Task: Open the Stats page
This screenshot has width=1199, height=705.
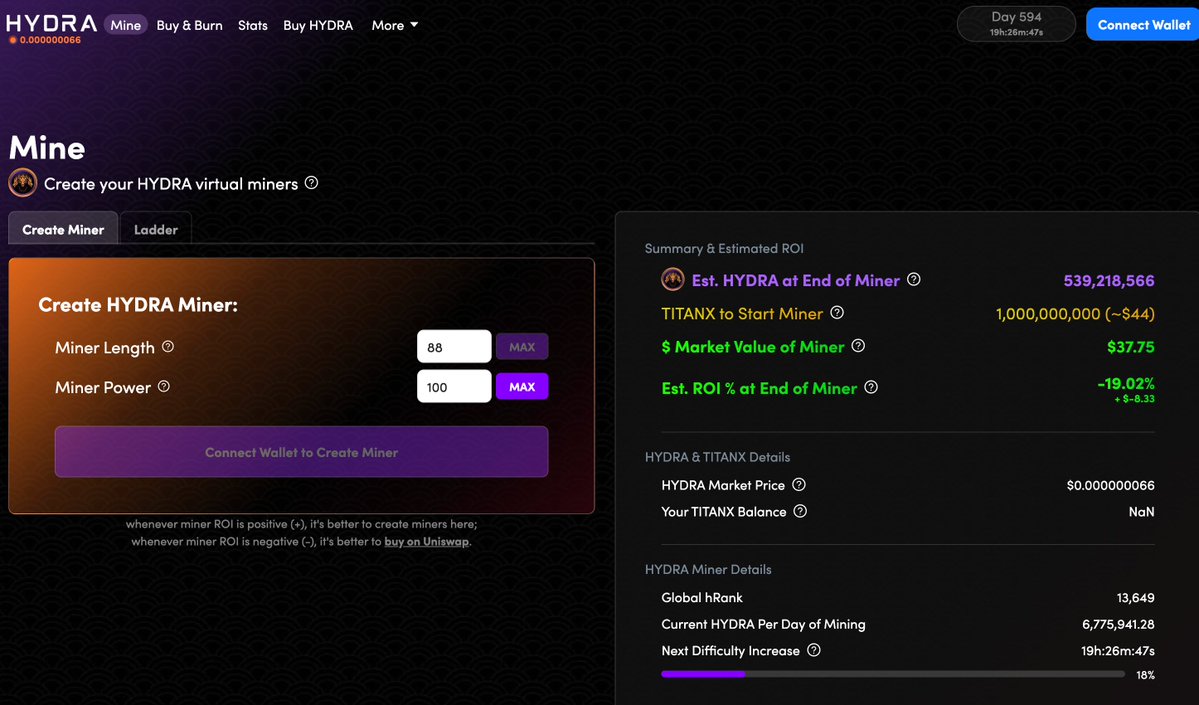Action: coord(252,25)
